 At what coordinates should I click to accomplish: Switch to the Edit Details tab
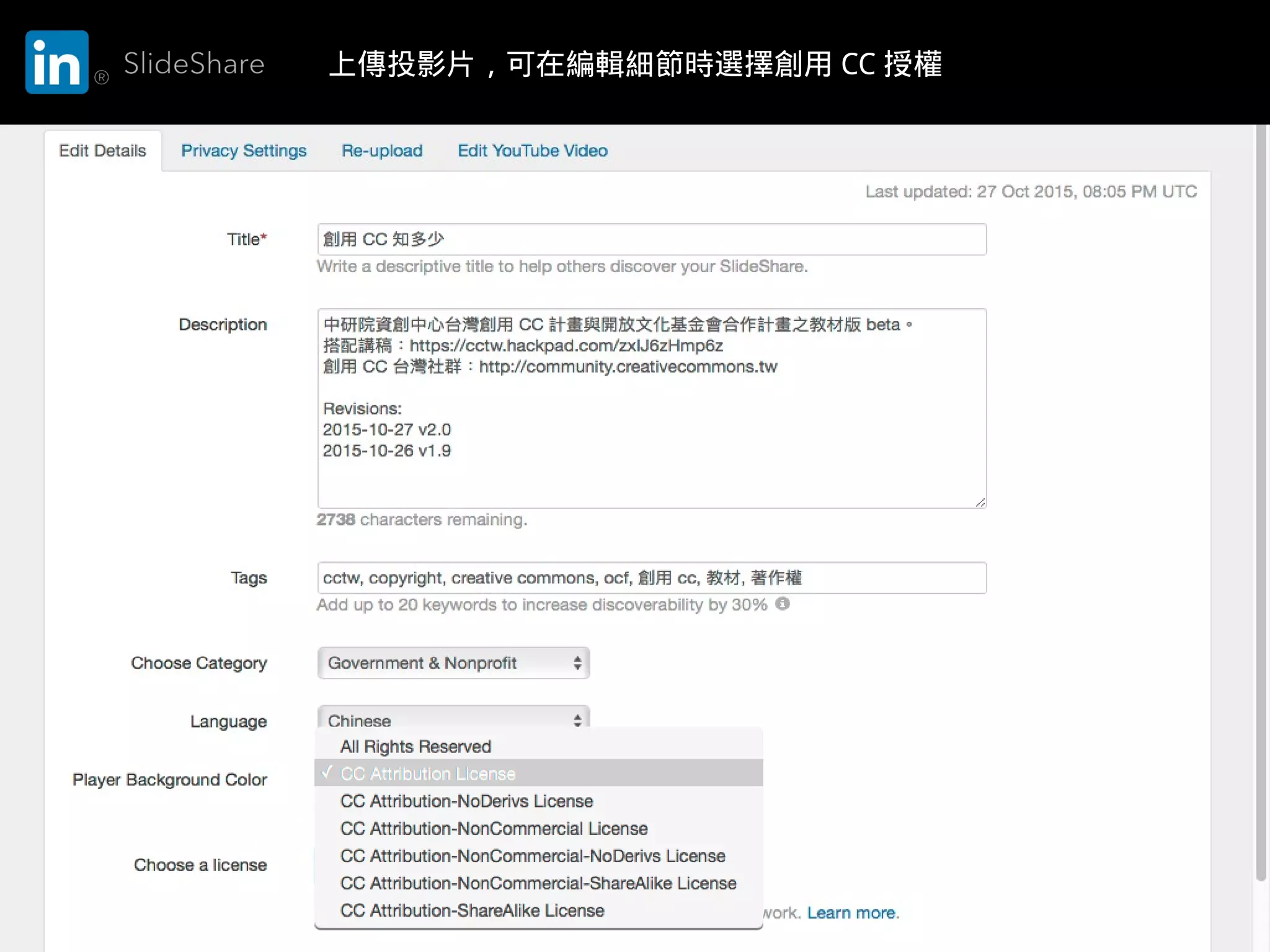[102, 151]
